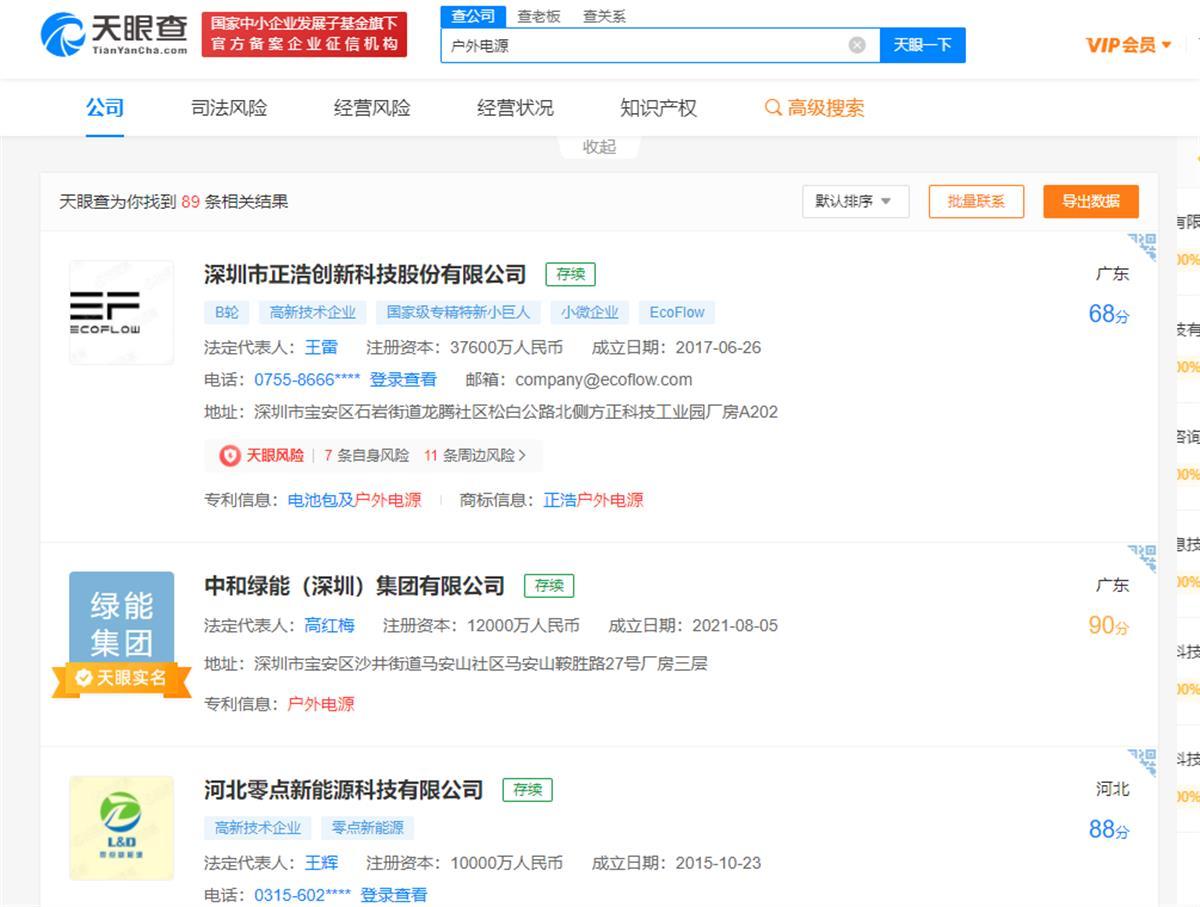
Task: Click the B轮 tag
Action: pos(227,312)
